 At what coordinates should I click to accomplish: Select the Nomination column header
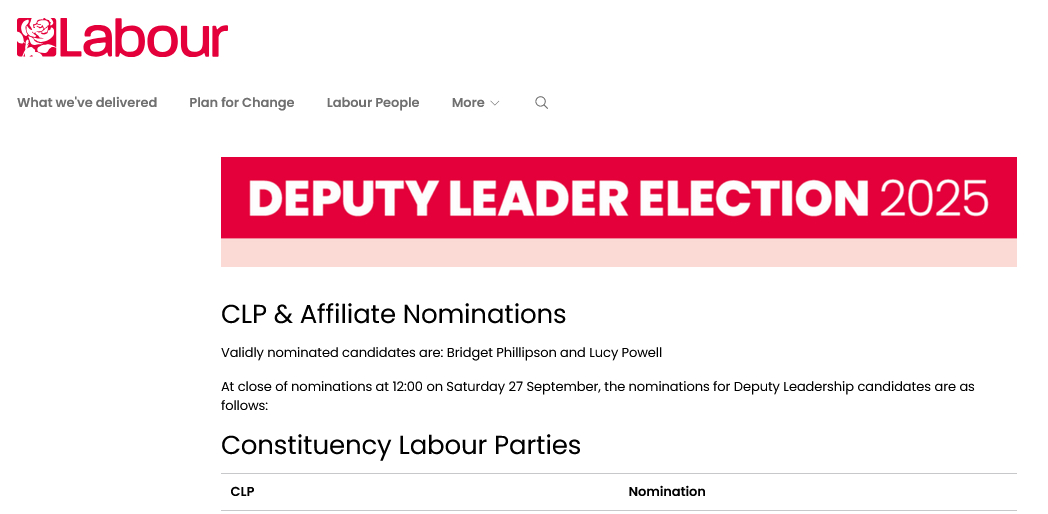click(x=667, y=491)
